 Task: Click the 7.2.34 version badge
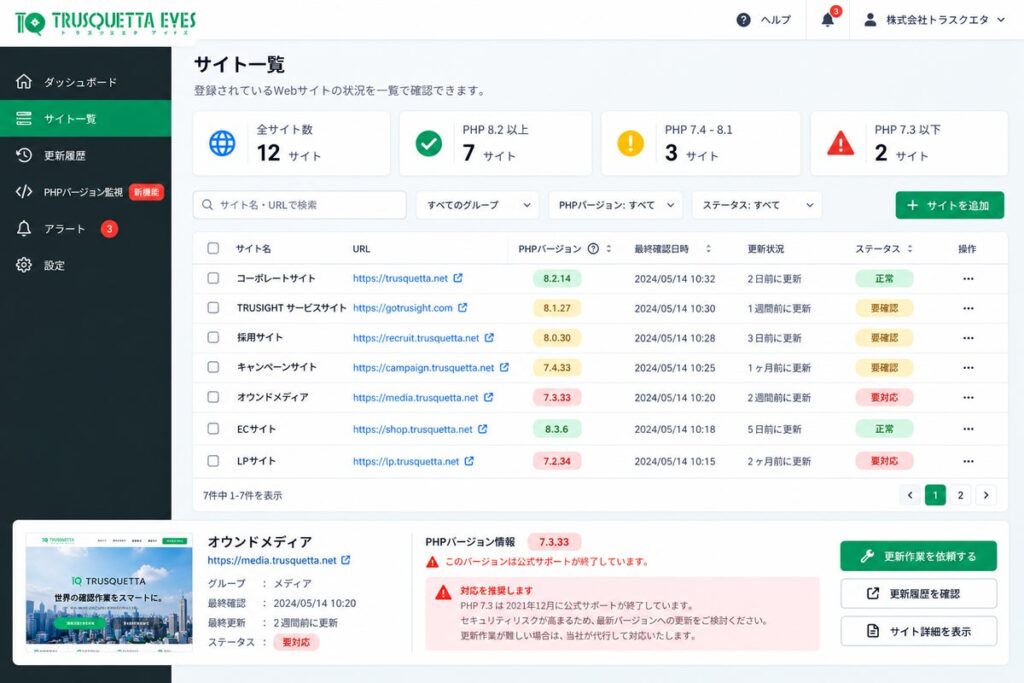pyautogui.click(x=557, y=461)
